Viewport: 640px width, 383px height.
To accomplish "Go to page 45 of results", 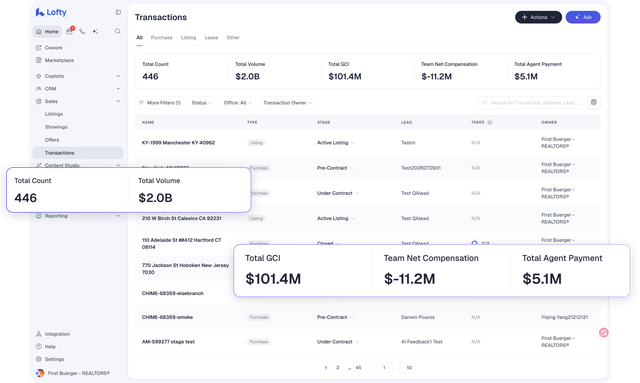I will tap(358, 368).
